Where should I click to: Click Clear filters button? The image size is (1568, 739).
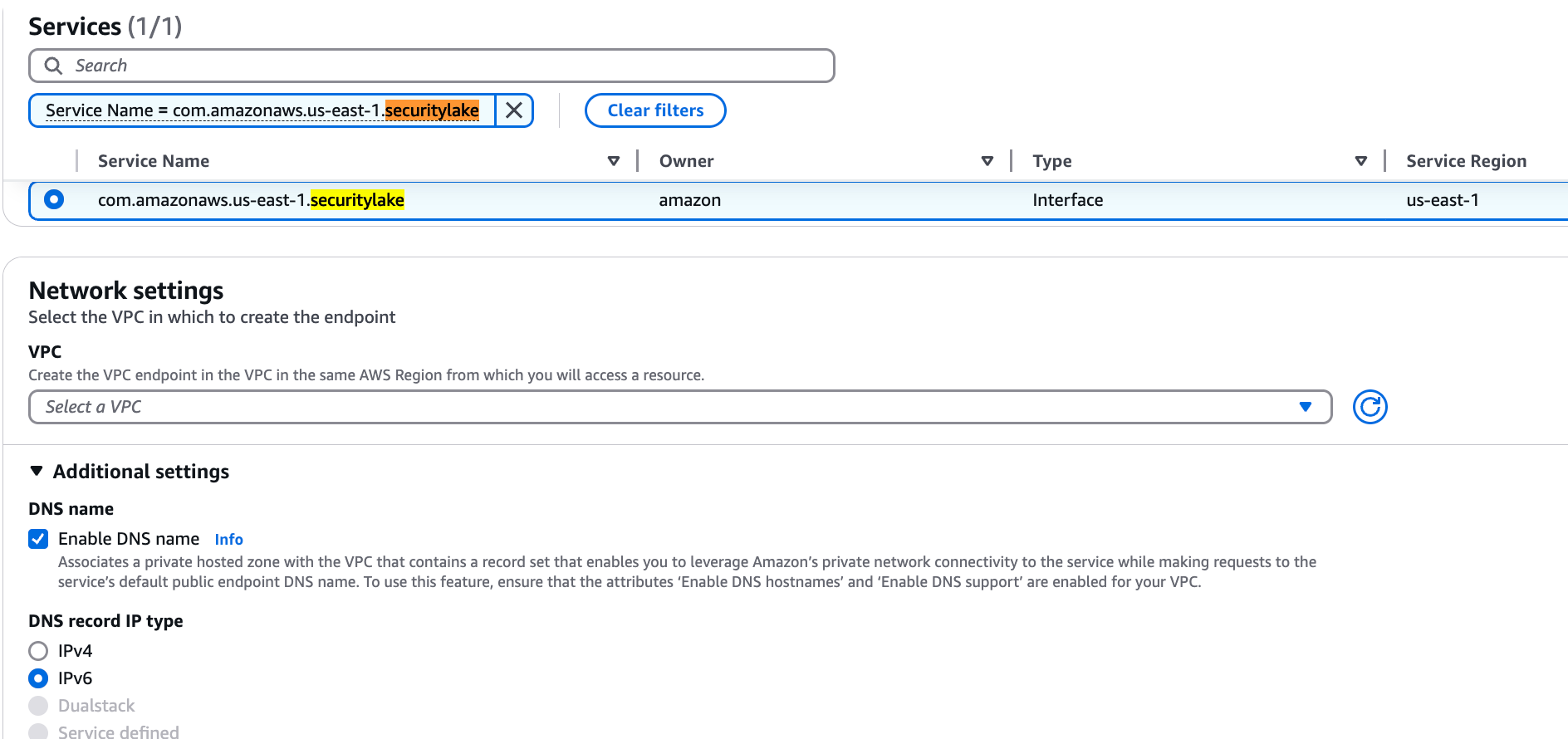655,110
